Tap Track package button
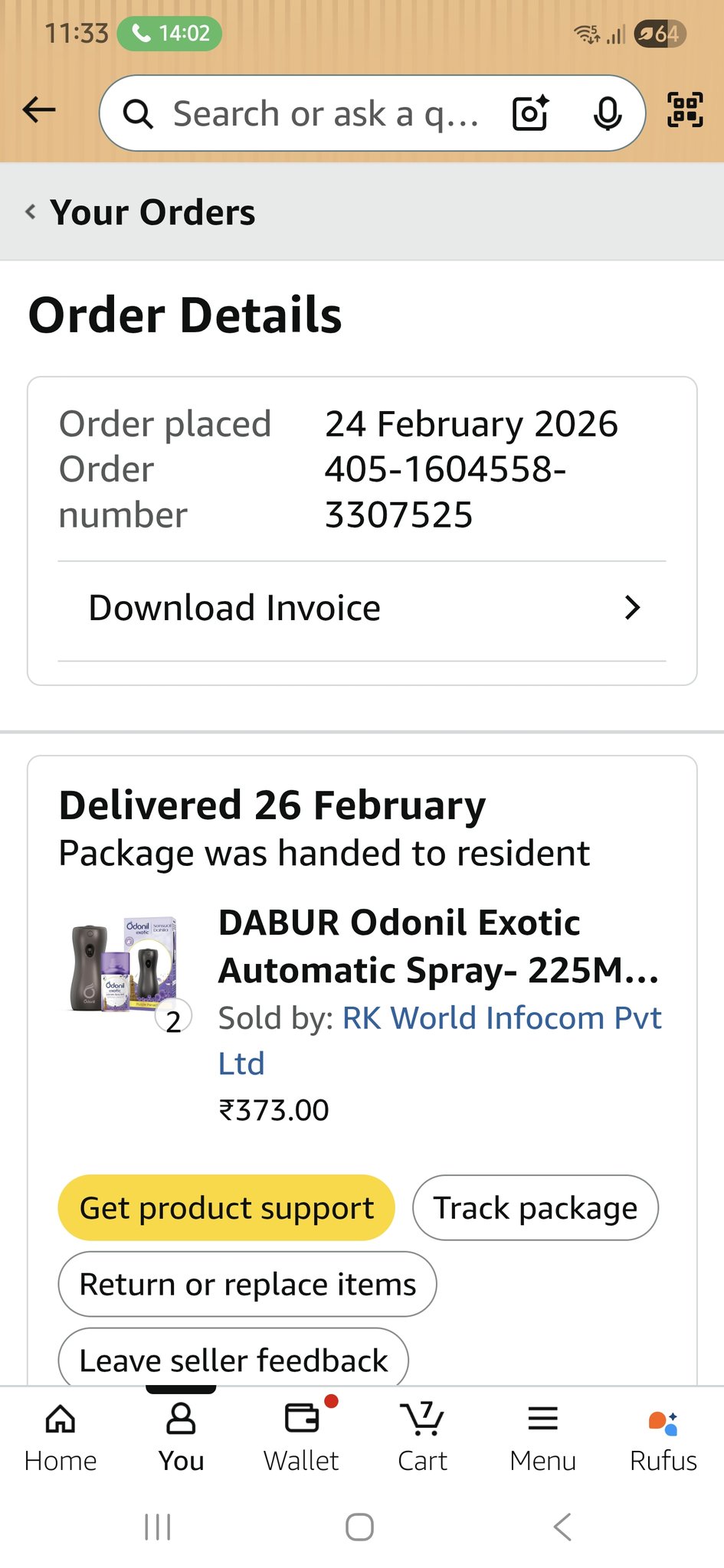The image size is (724, 1568). point(535,1208)
